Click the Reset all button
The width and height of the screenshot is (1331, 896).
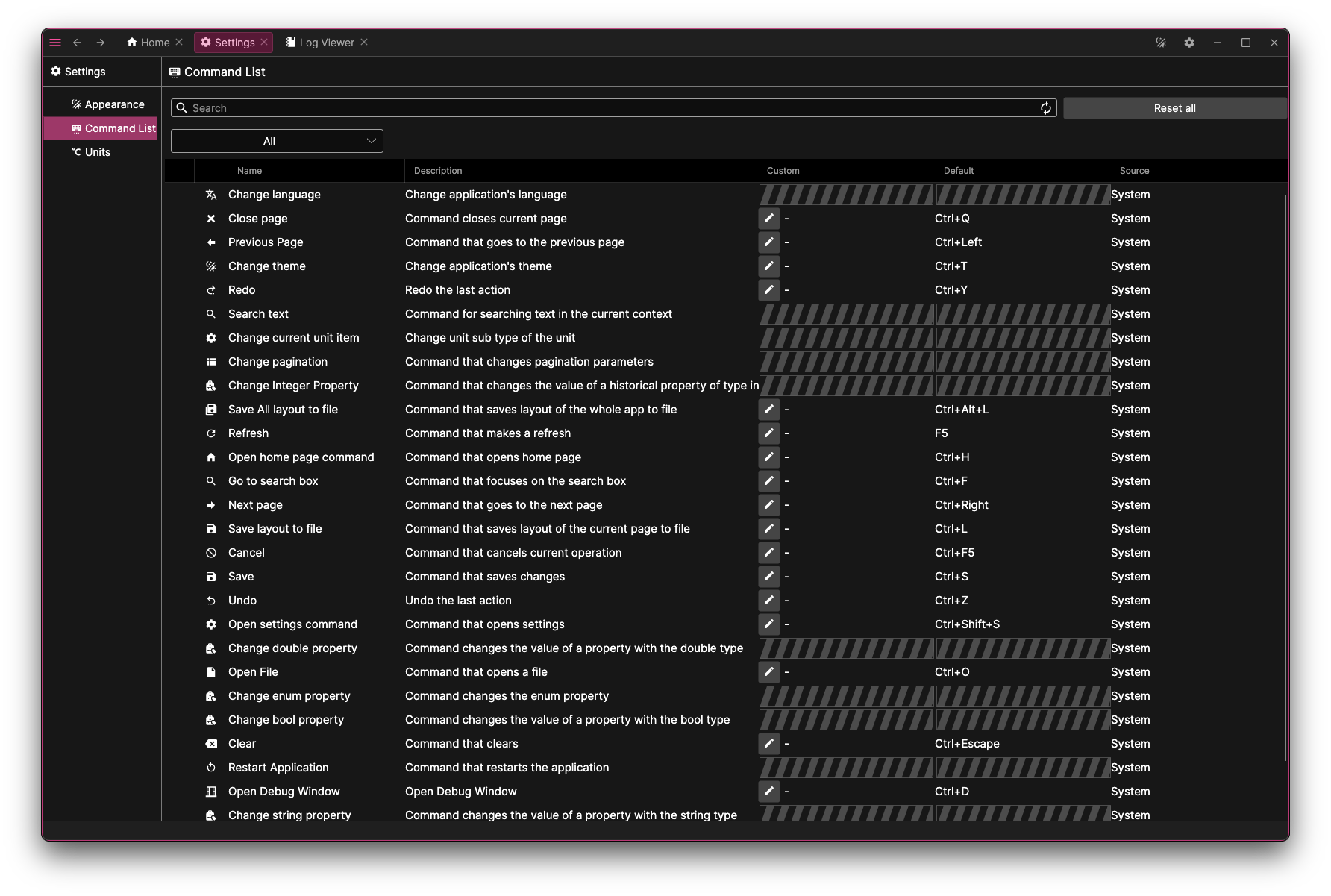coord(1174,107)
